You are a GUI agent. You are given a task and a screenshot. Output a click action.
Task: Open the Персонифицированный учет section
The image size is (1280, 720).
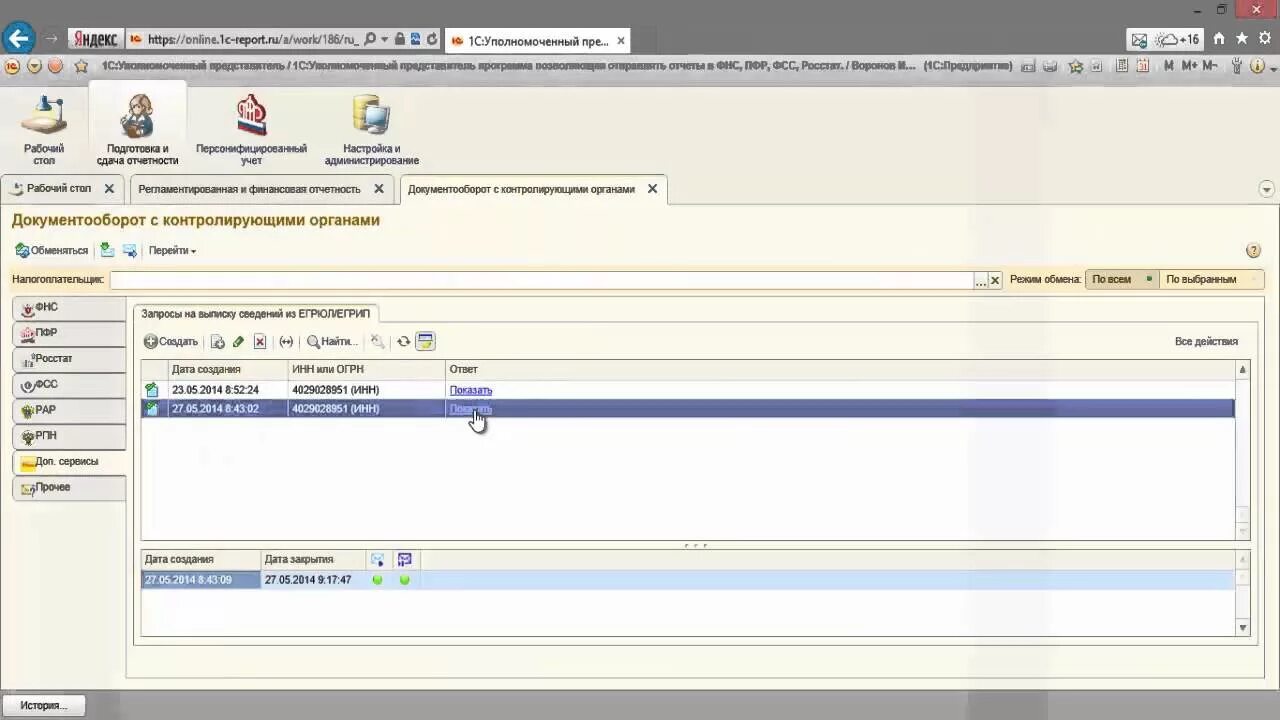[x=251, y=130]
